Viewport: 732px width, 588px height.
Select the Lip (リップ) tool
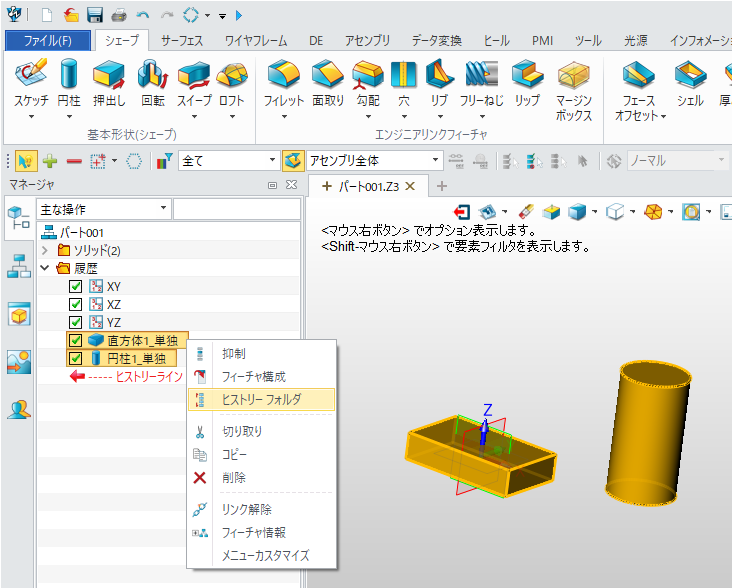point(527,83)
